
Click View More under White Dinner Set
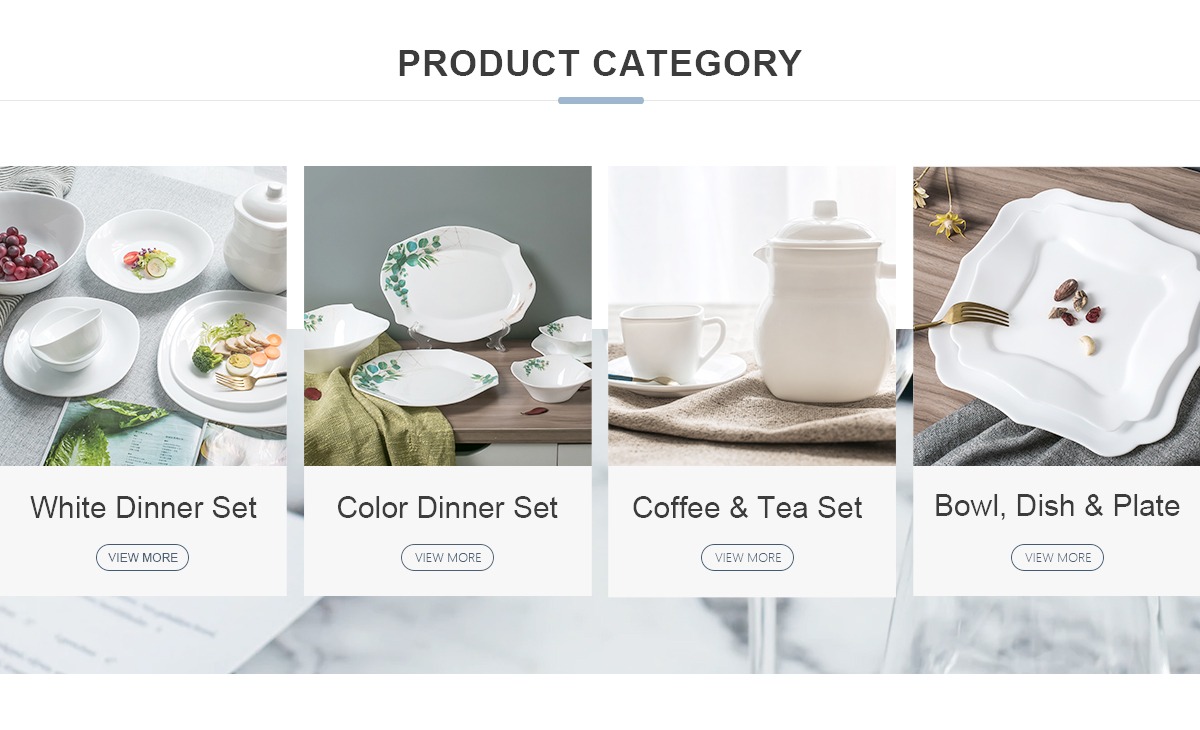[x=142, y=558]
